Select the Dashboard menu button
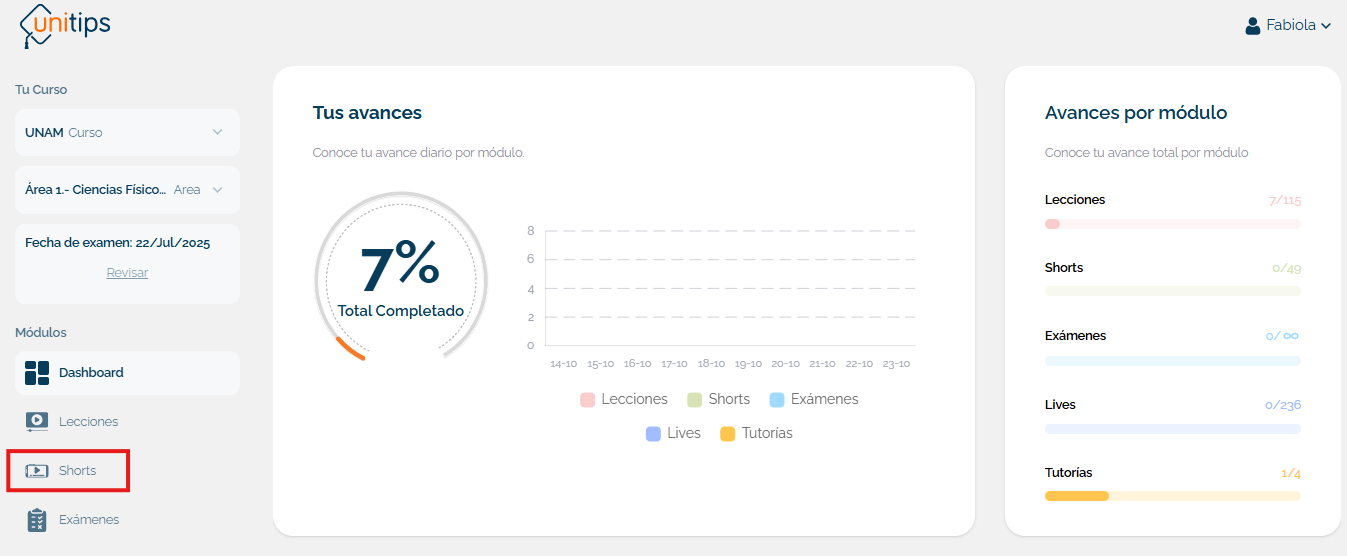Image resolution: width=1347 pixels, height=556 pixels. [127, 373]
